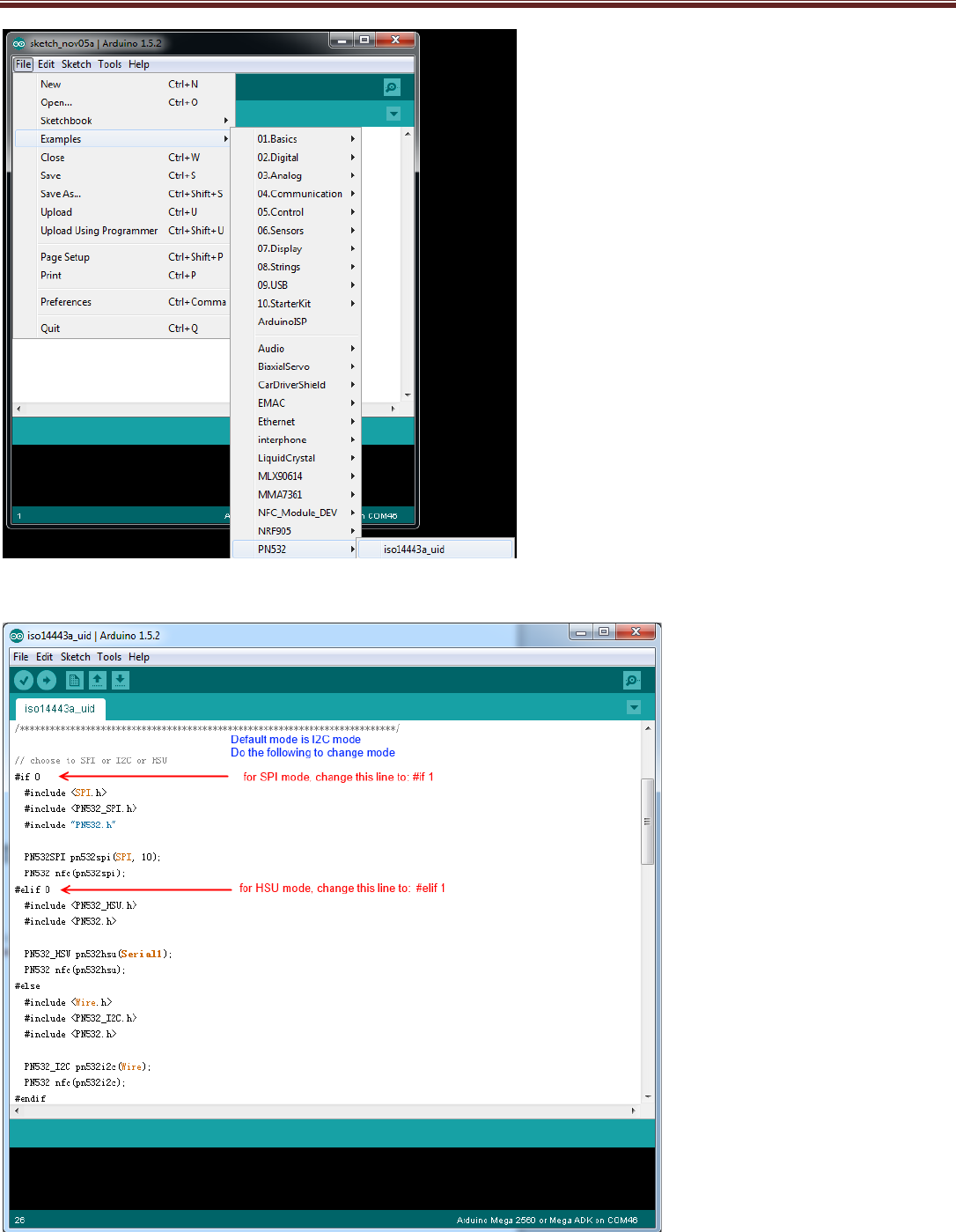Open Help menu in sketch_nov05a window
The height and width of the screenshot is (1232, 956).
click(139, 64)
